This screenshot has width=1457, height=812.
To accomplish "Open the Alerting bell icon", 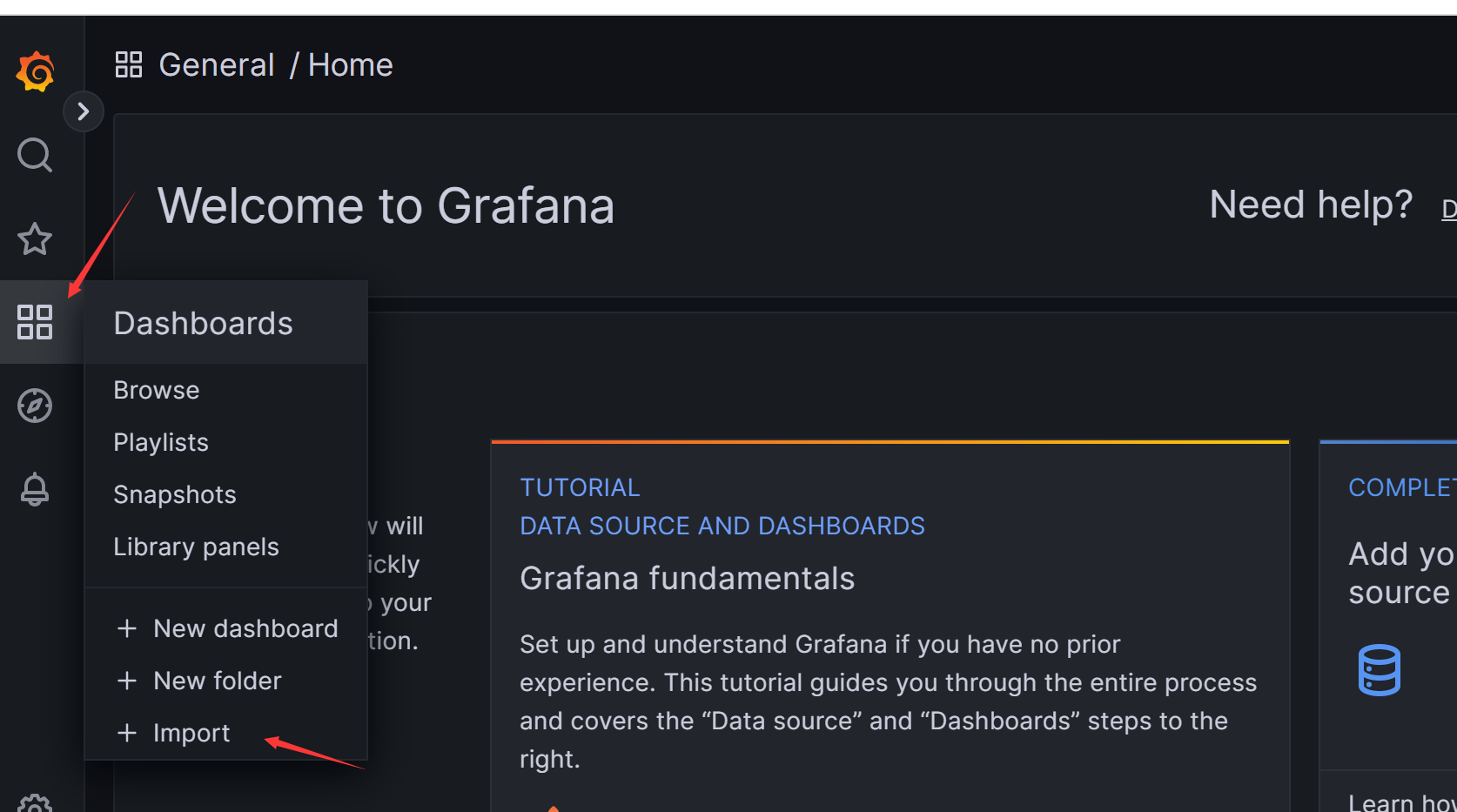I will (x=35, y=489).
